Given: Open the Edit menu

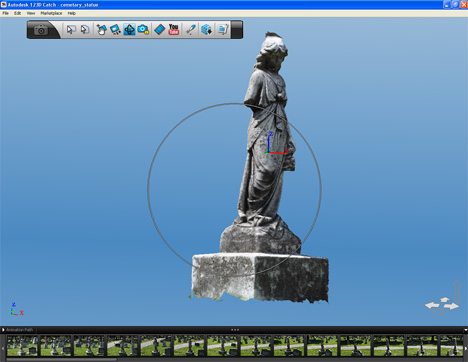Looking at the screenshot, I should 17,13.
